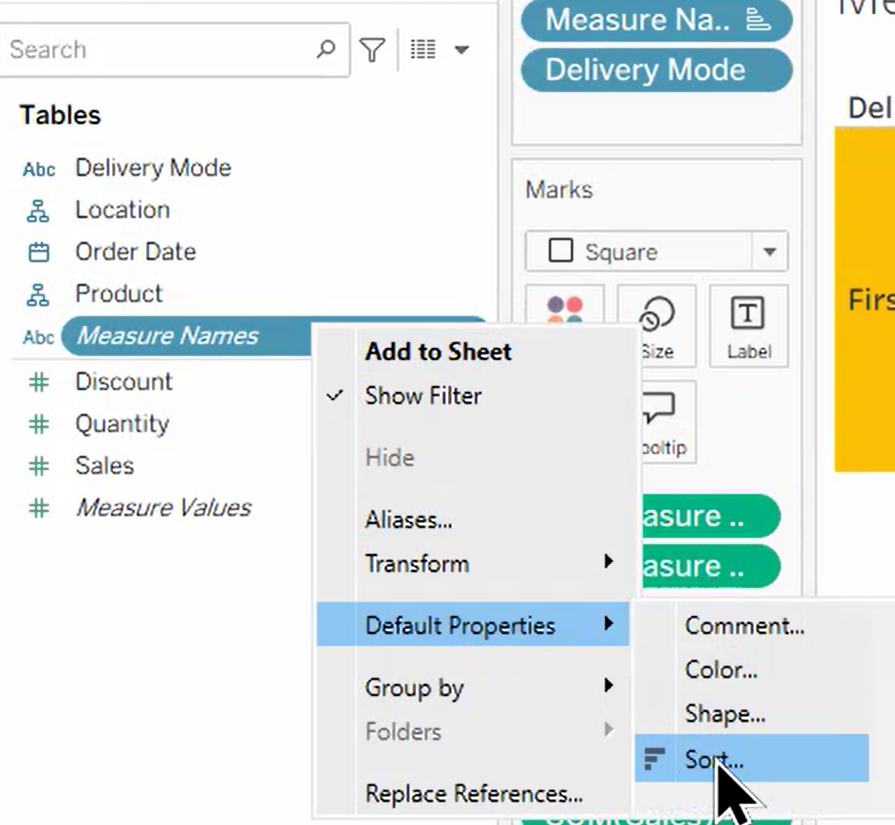Open the Tooltip marks card button
The width and height of the screenshot is (895, 825).
(x=668, y=422)
